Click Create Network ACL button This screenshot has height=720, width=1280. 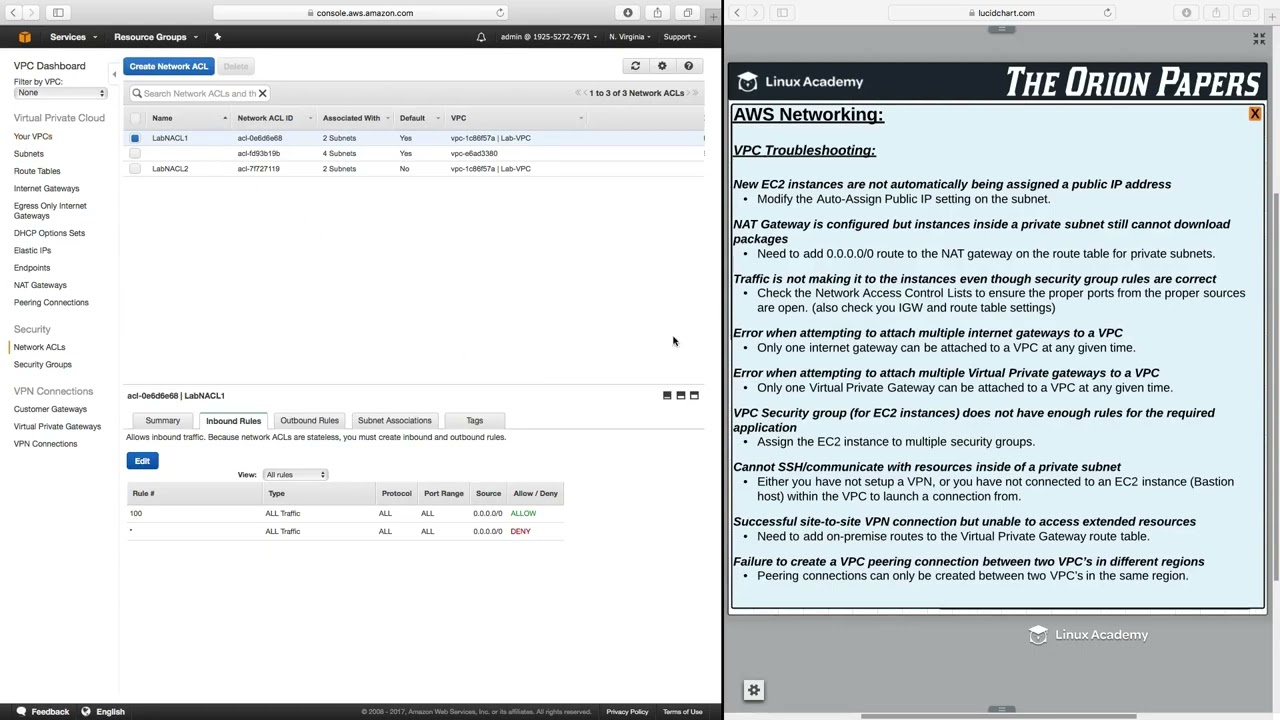(168, 66)
